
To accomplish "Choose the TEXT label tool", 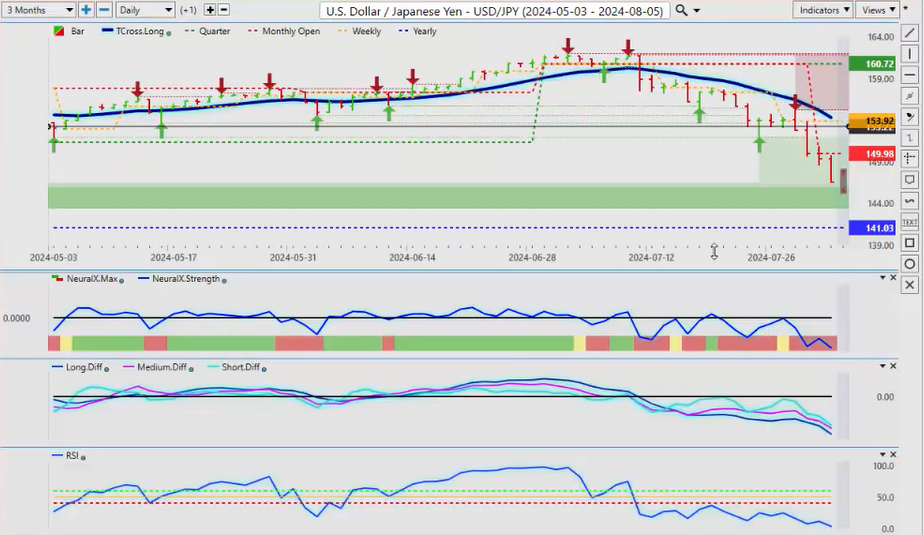I will (x=910, y=222).
